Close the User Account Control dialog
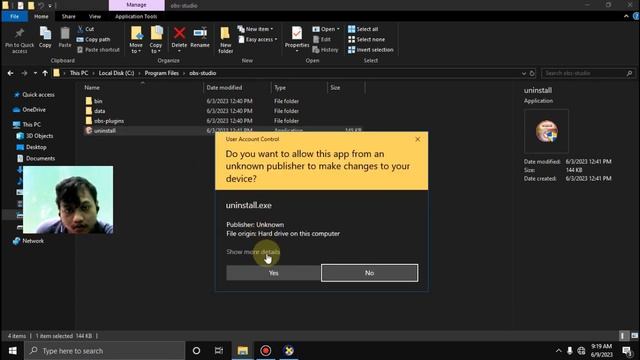 tap(418, 139)
